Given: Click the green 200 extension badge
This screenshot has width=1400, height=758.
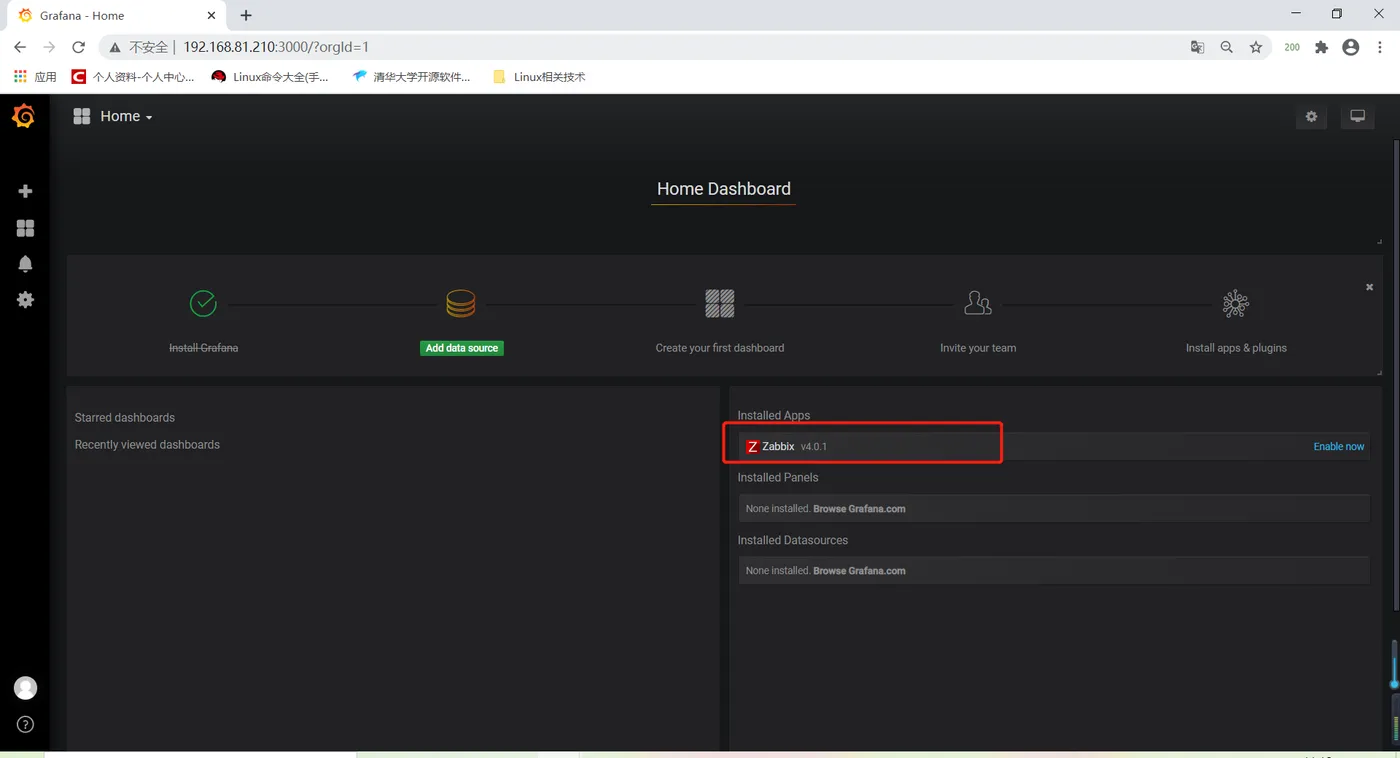Looking at the screenshot, I should coord(1292,47).
